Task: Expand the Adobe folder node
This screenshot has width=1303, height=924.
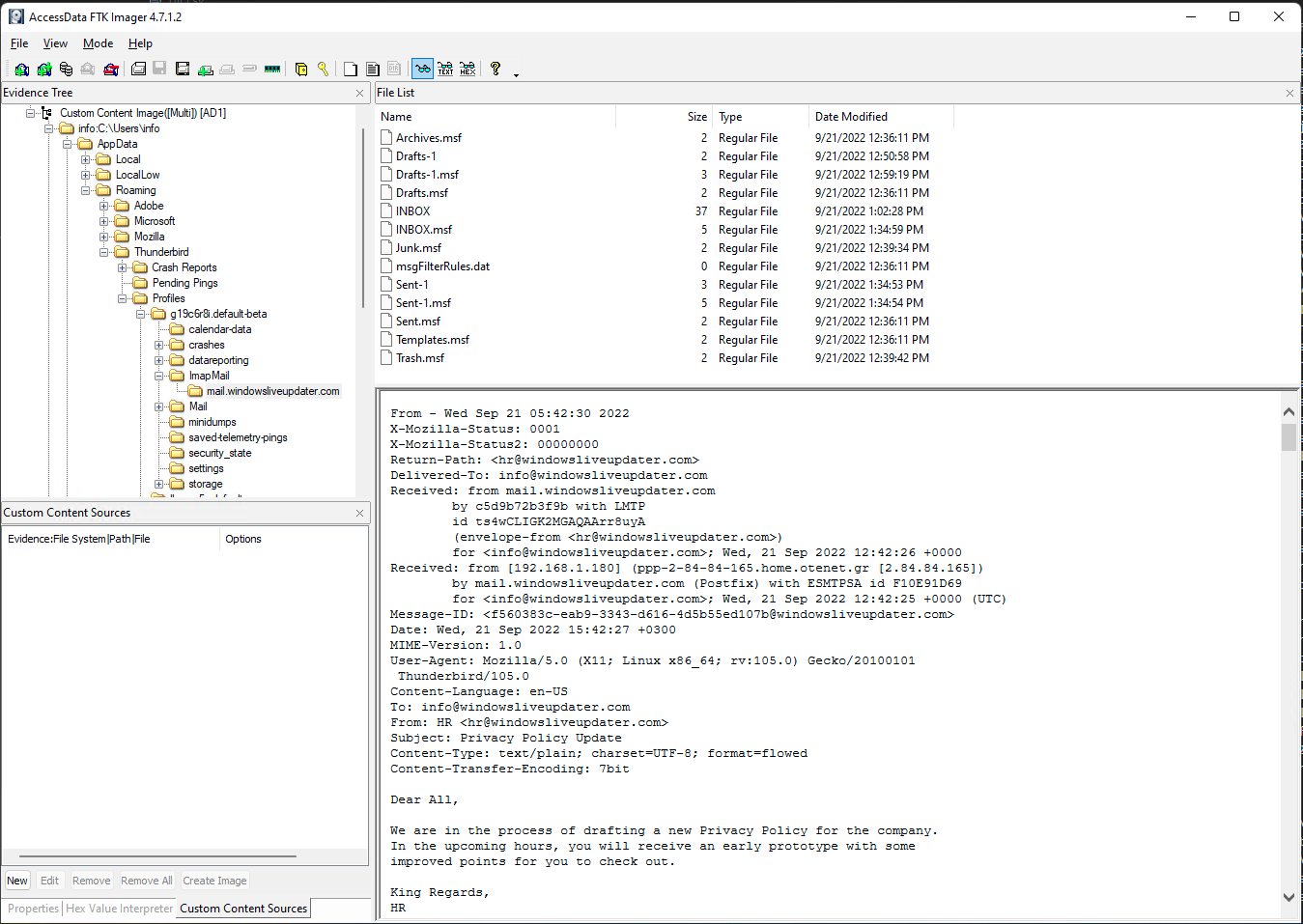Action: point(103,206)
